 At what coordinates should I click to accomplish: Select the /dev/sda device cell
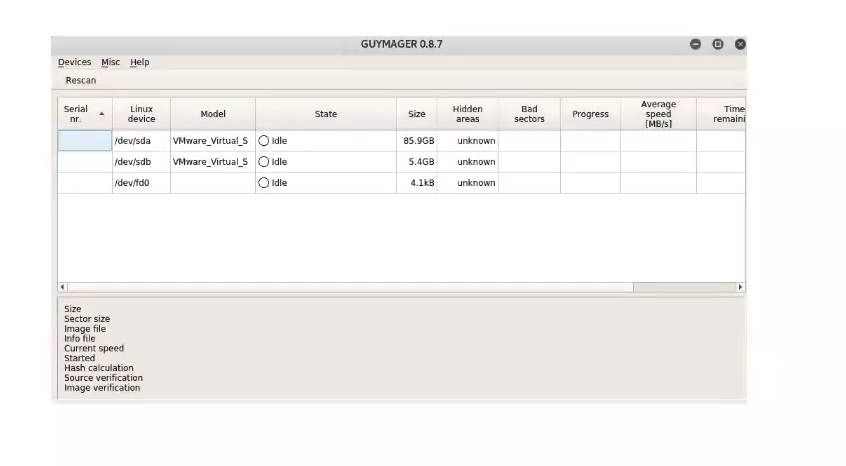pos(141,141)
